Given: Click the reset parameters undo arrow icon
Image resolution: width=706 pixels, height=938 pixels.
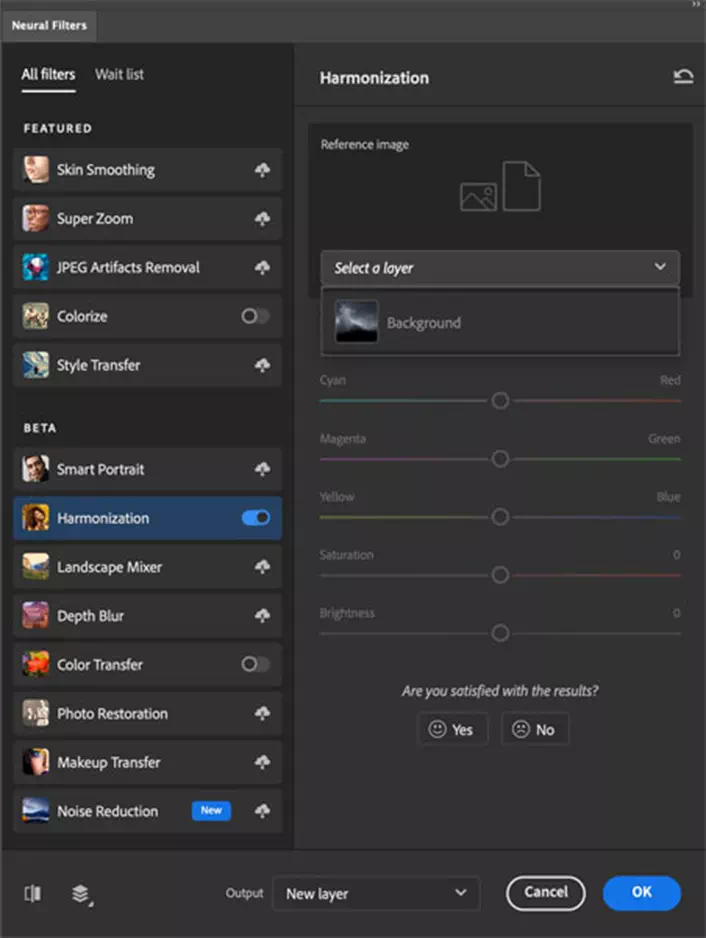Looking at the screenshot, I should [x=683, y=77].
